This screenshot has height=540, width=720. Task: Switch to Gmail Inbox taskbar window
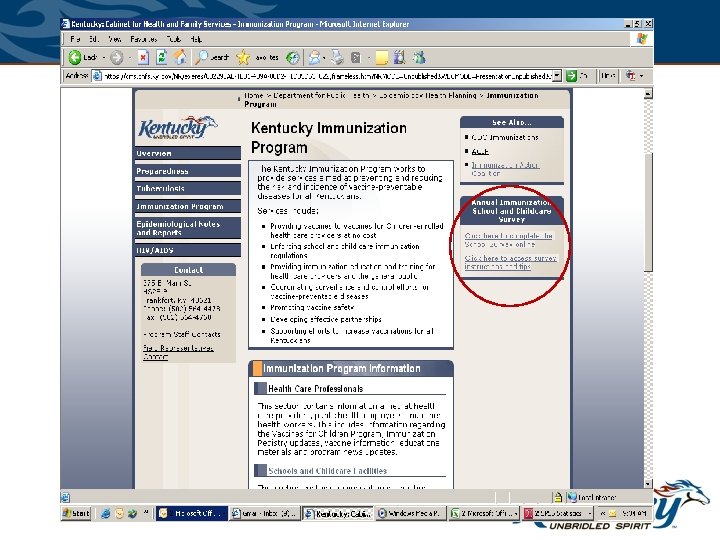pos(265,513)
